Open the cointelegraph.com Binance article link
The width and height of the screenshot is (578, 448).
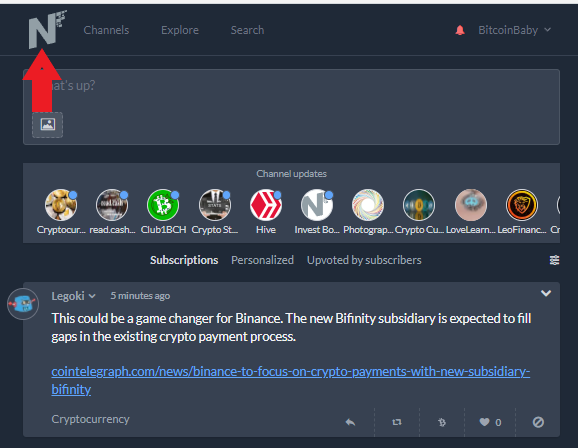(290, 380)
